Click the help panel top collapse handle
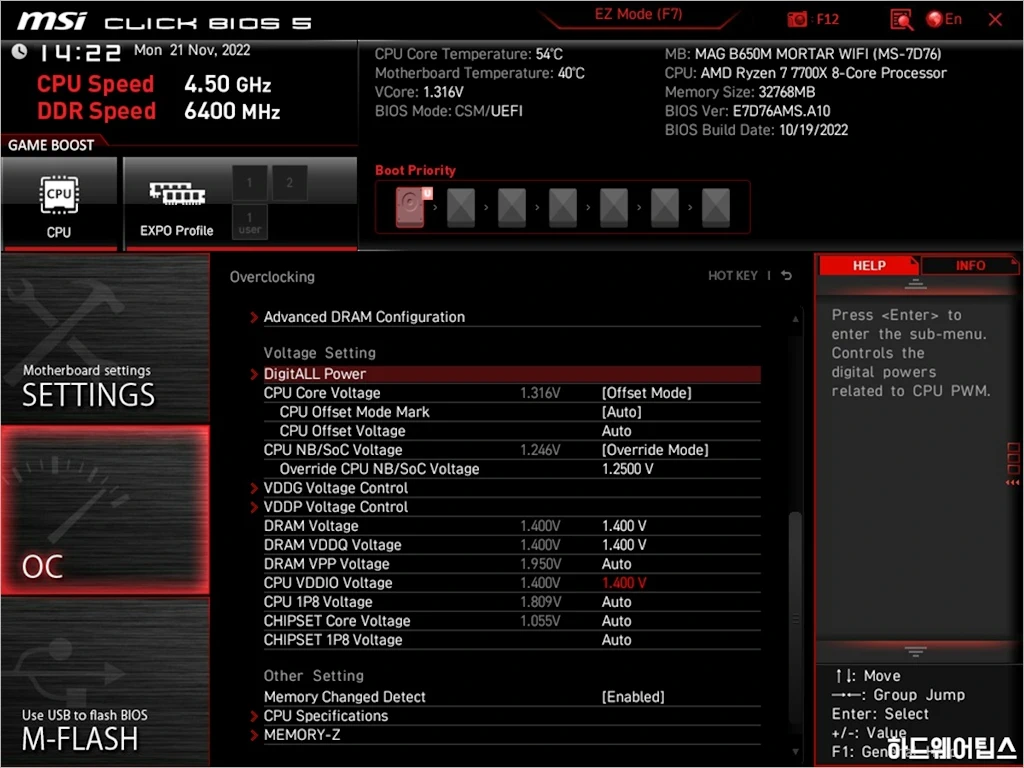The height and width of the screenshot is (768, 1024). (915, 284)
